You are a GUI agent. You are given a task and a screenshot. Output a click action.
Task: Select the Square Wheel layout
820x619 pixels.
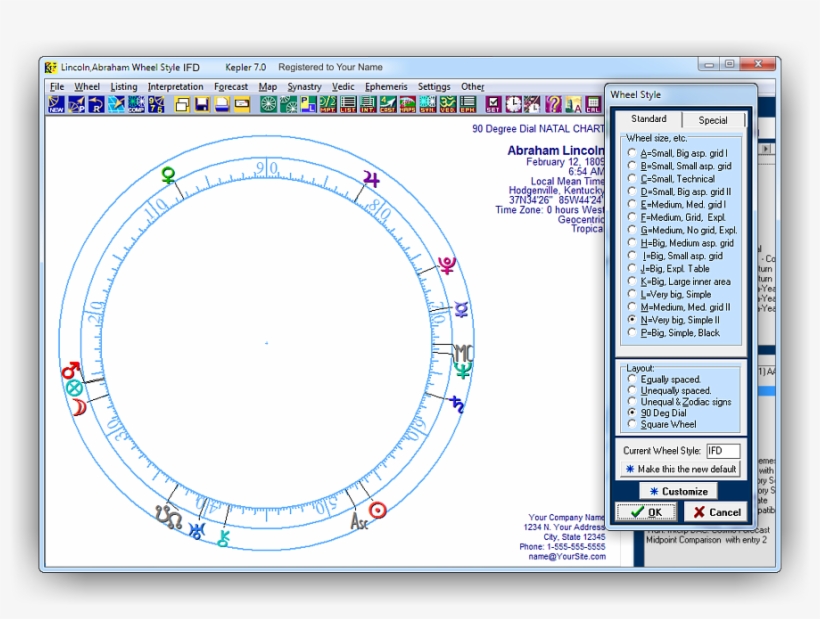click(x=631, y=424)
